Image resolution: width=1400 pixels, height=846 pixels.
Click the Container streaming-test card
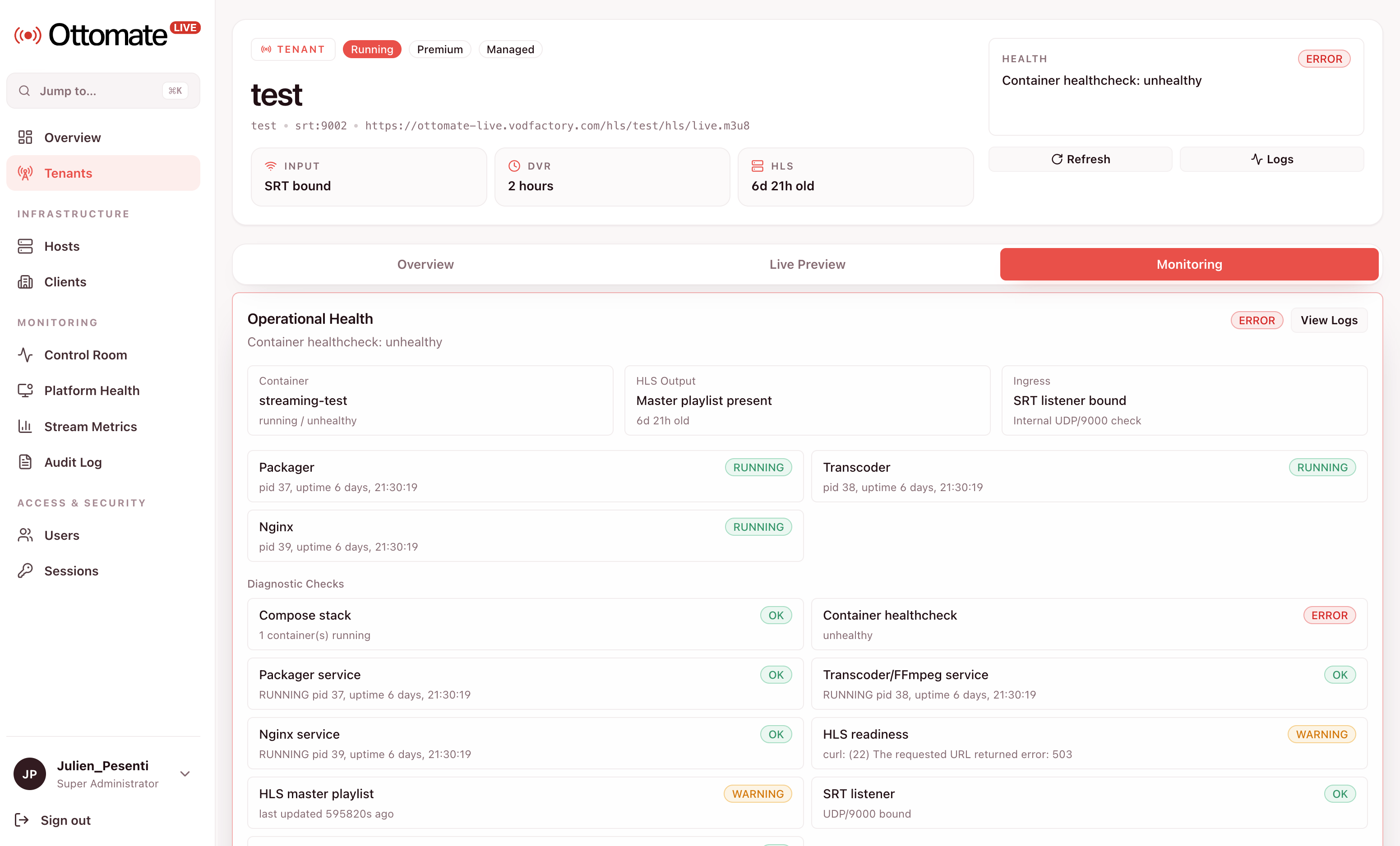tap(430, 400)
